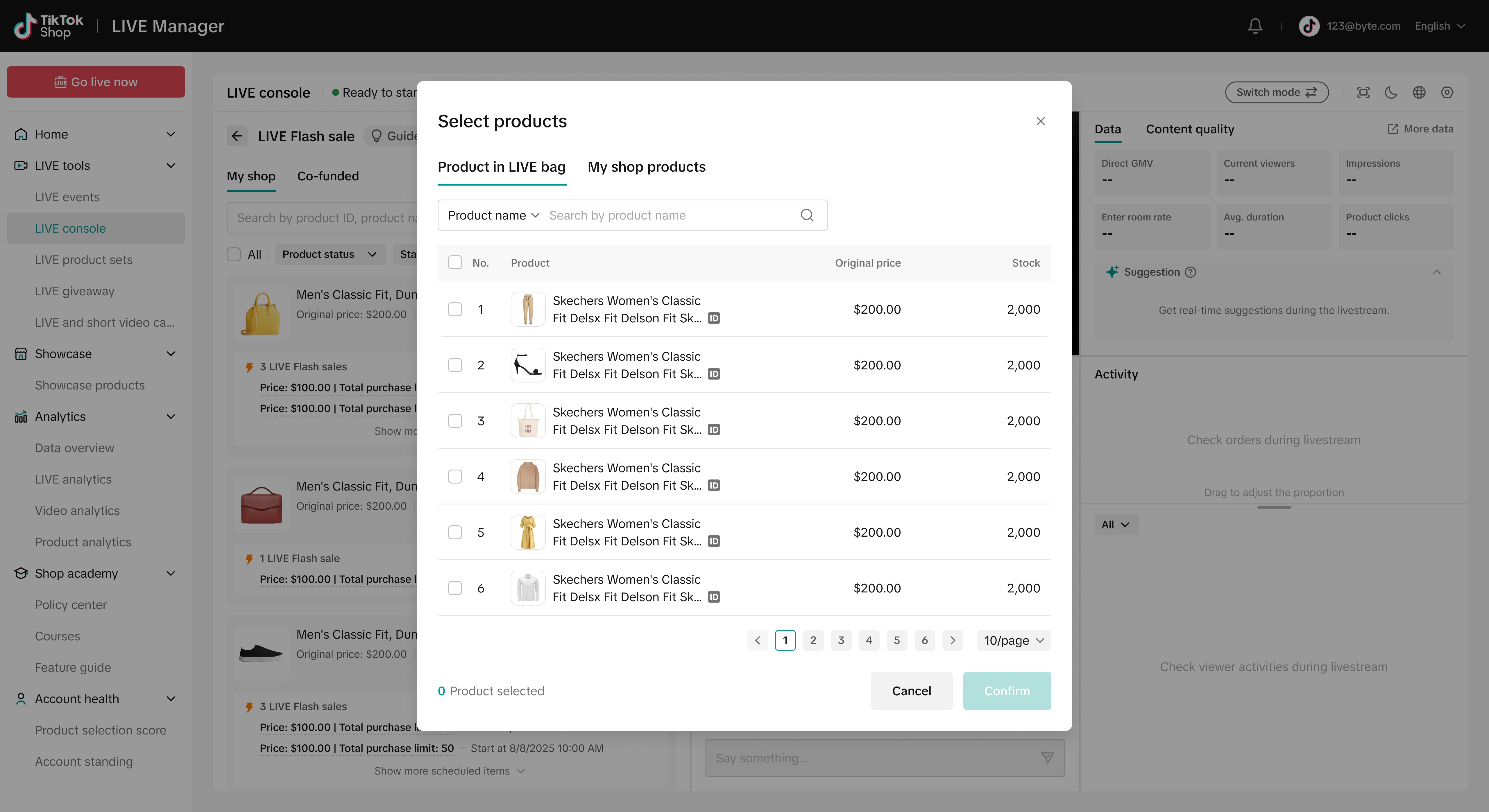This screenshot has height=812, width=1489.
Task: Check the checkbox for product number 6
Action: tap(455, 588)
